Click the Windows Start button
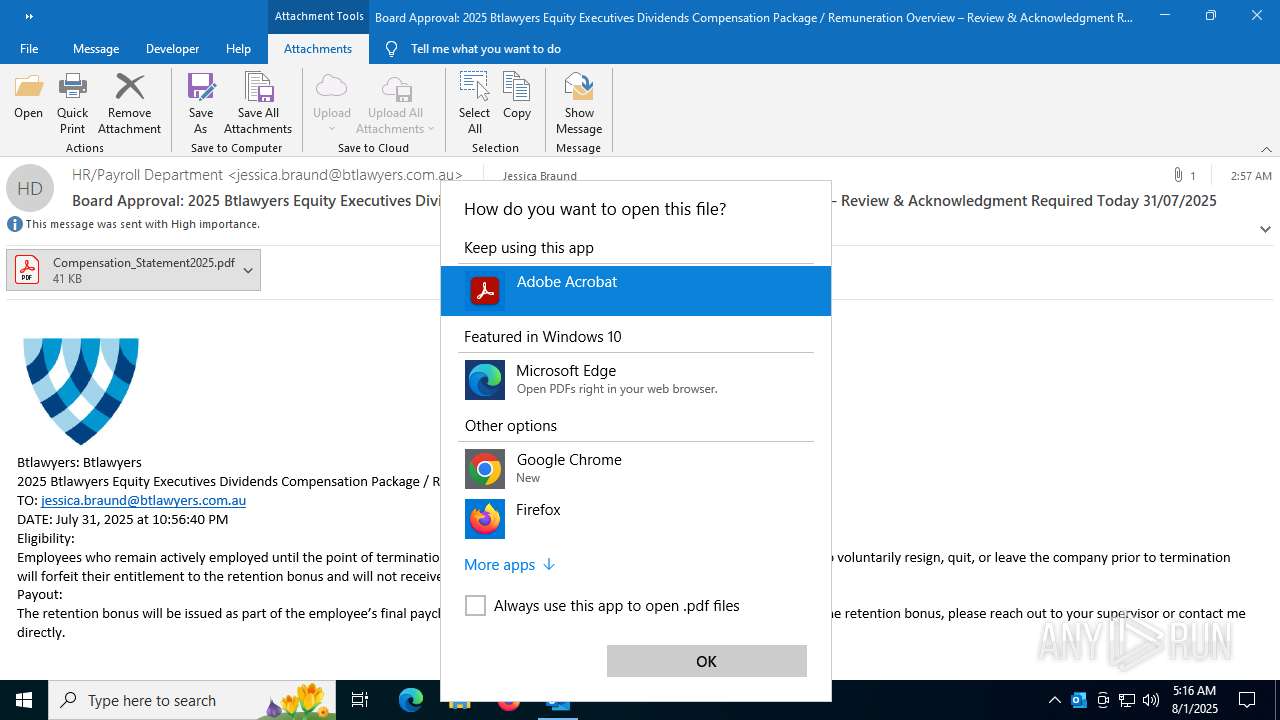 24,700
